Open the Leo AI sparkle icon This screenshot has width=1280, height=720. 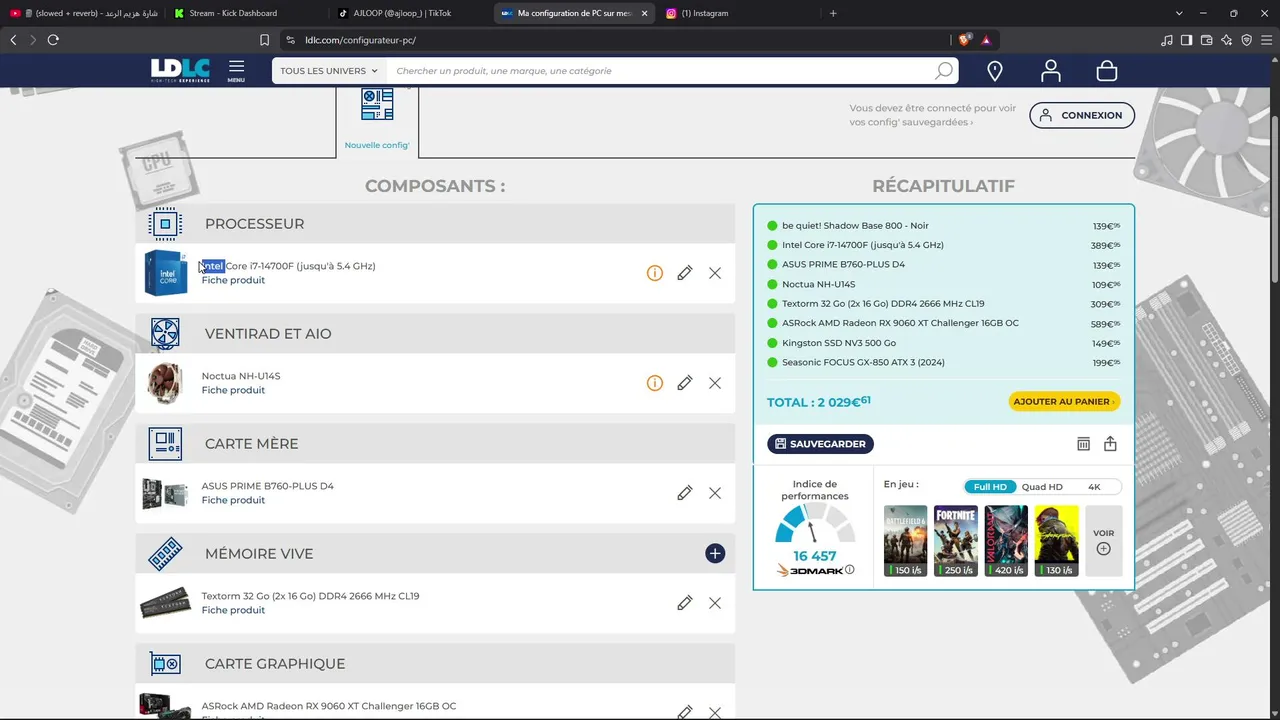point(1227,40)
